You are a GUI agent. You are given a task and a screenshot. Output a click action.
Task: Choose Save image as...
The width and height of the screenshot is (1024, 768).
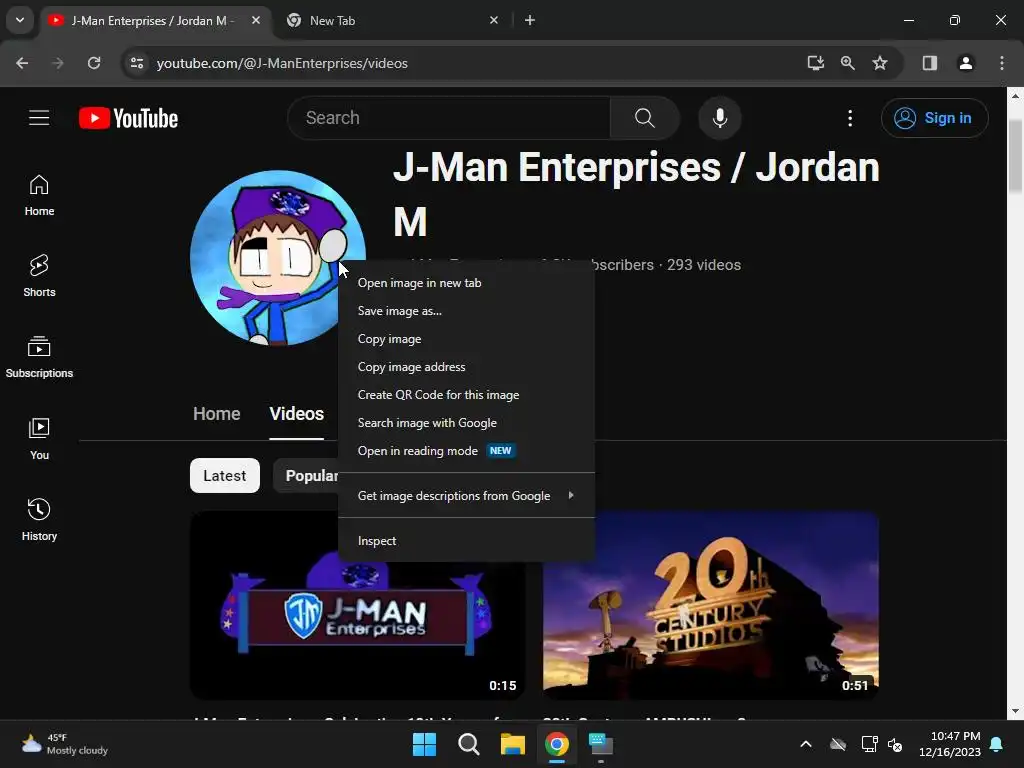point(466,311)
